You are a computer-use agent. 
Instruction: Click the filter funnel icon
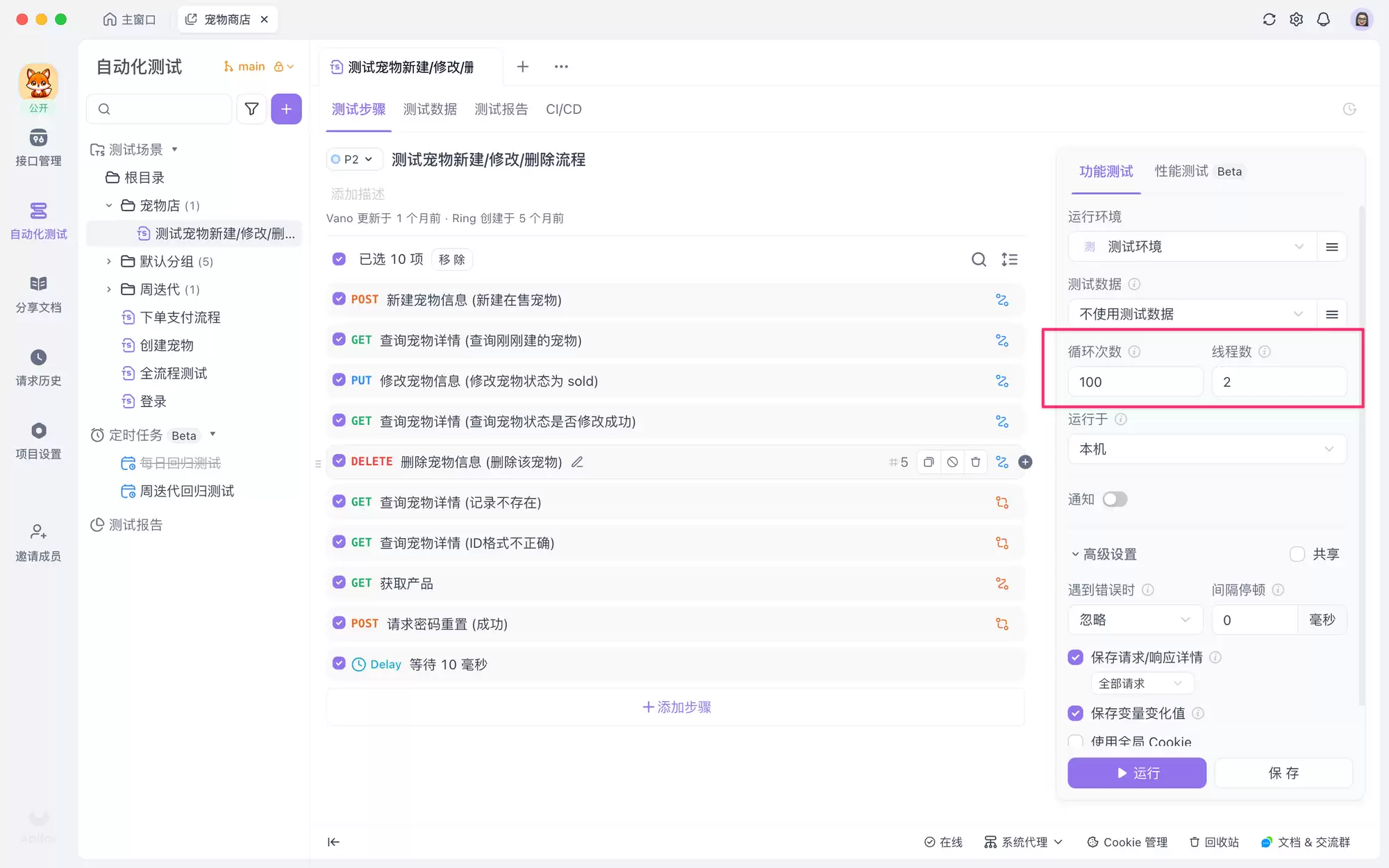(251, 109)
